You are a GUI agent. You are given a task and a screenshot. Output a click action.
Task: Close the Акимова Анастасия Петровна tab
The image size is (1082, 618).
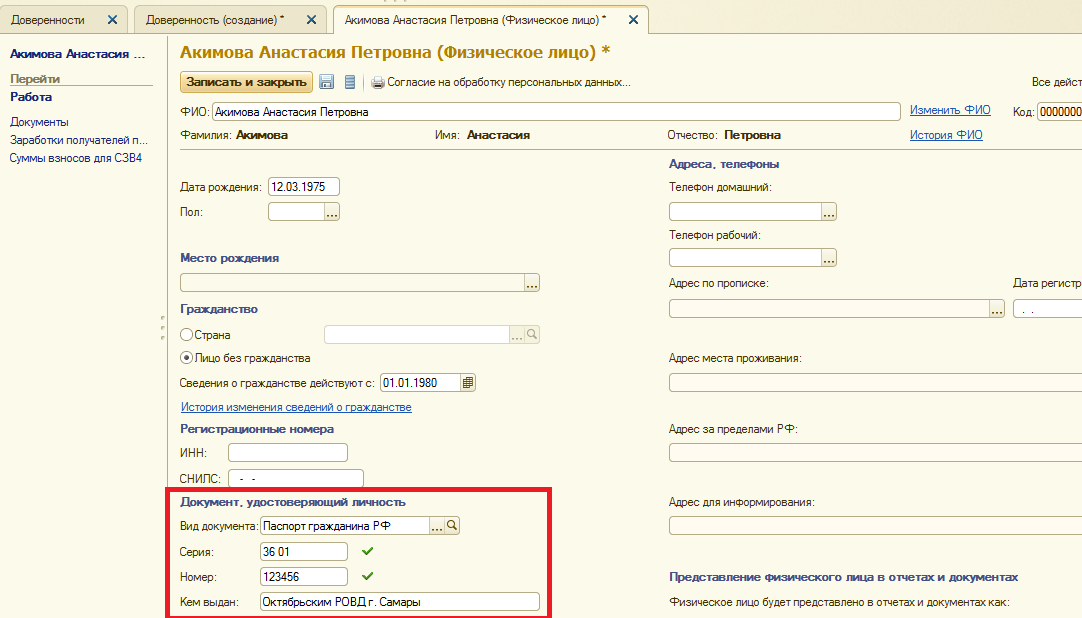click(x=633, y=20)
